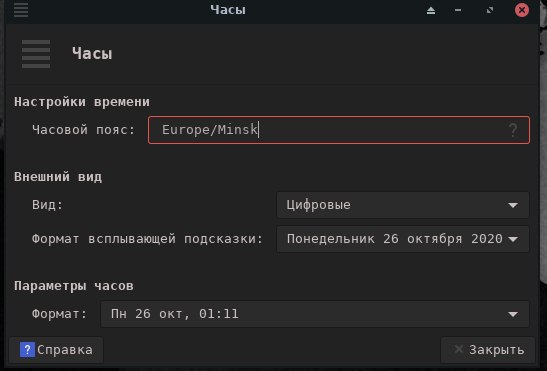Click the X icon on the Закрыть button
This screenshot has height=371, width=547.
coord(459,349)
